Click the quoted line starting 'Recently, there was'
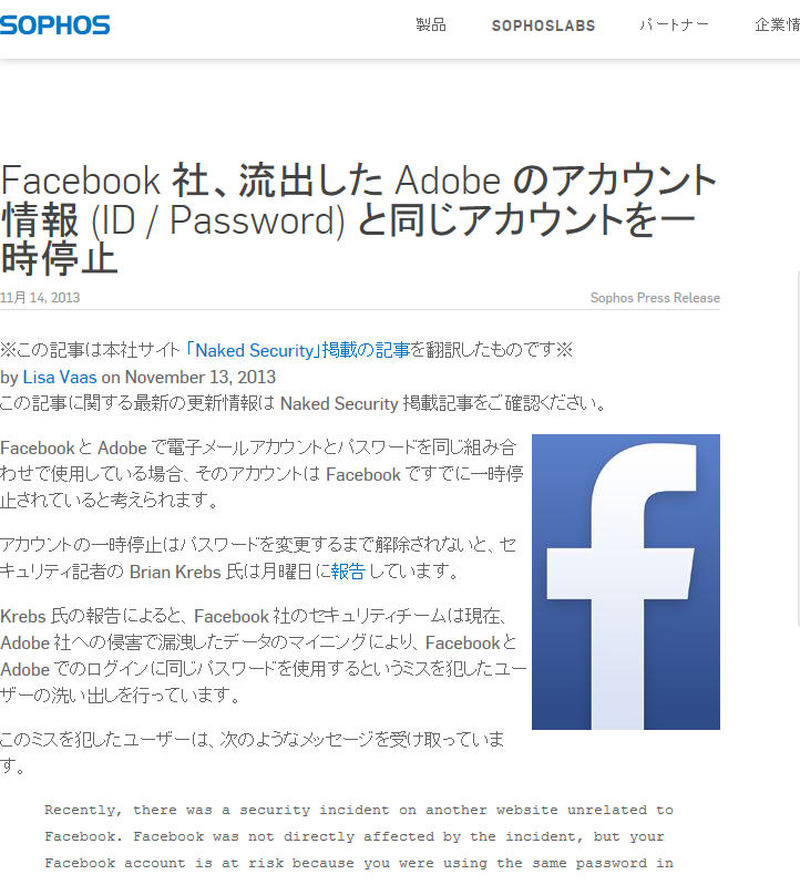800x885 pixels. pos(358,810)
